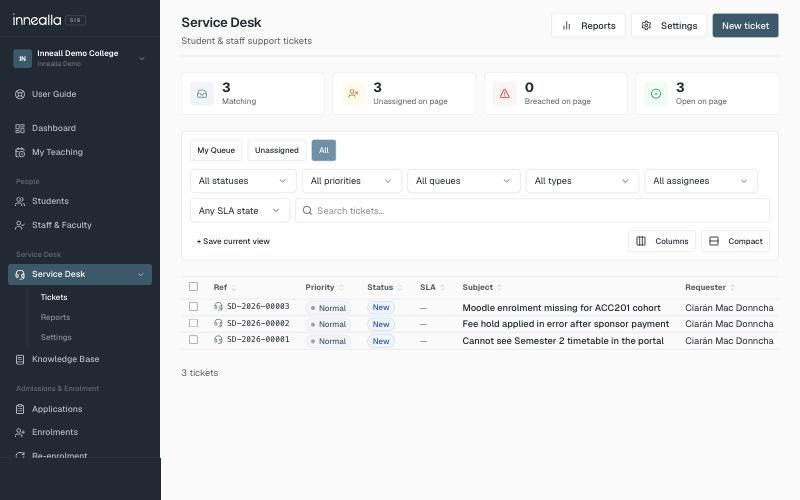Select checkbox for ticket SD-2026-00003
800x500 pixels.
point(193,307)
